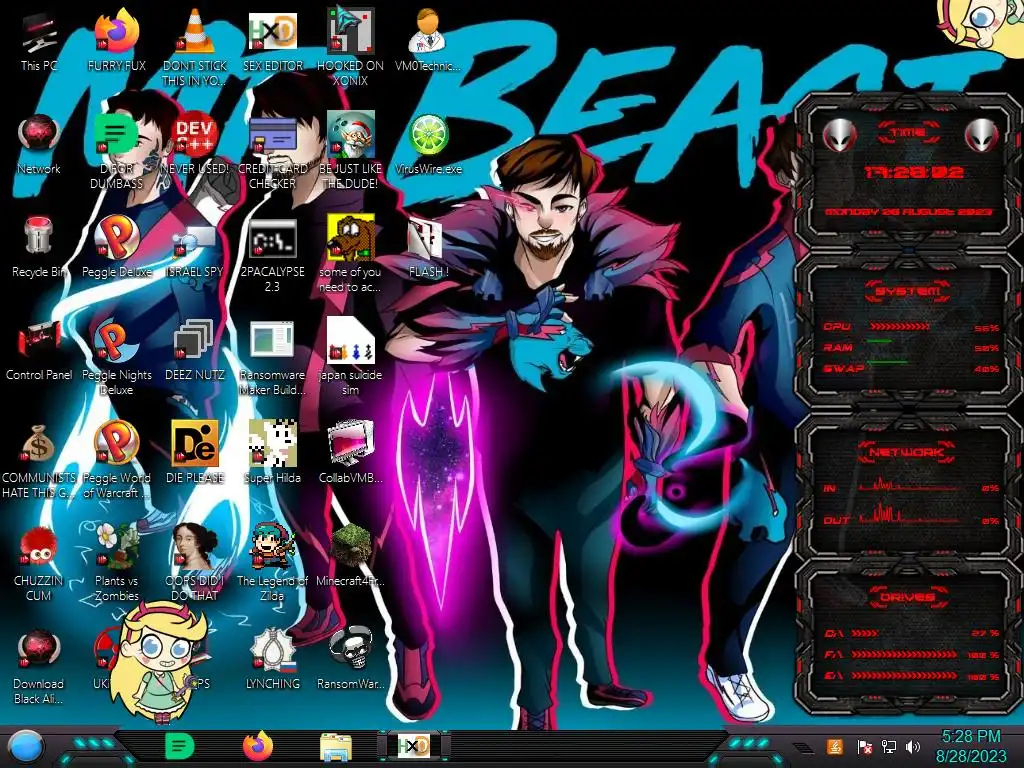
Task: Launch Firefox from the taskbar
Action: pyautogui.click(x=258, y=746)
